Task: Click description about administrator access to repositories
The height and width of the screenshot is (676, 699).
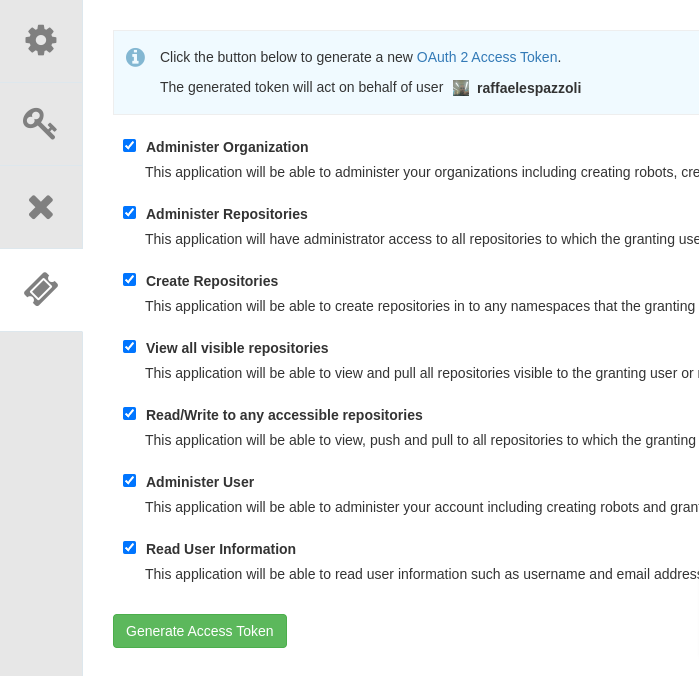Action: [422, 239]
